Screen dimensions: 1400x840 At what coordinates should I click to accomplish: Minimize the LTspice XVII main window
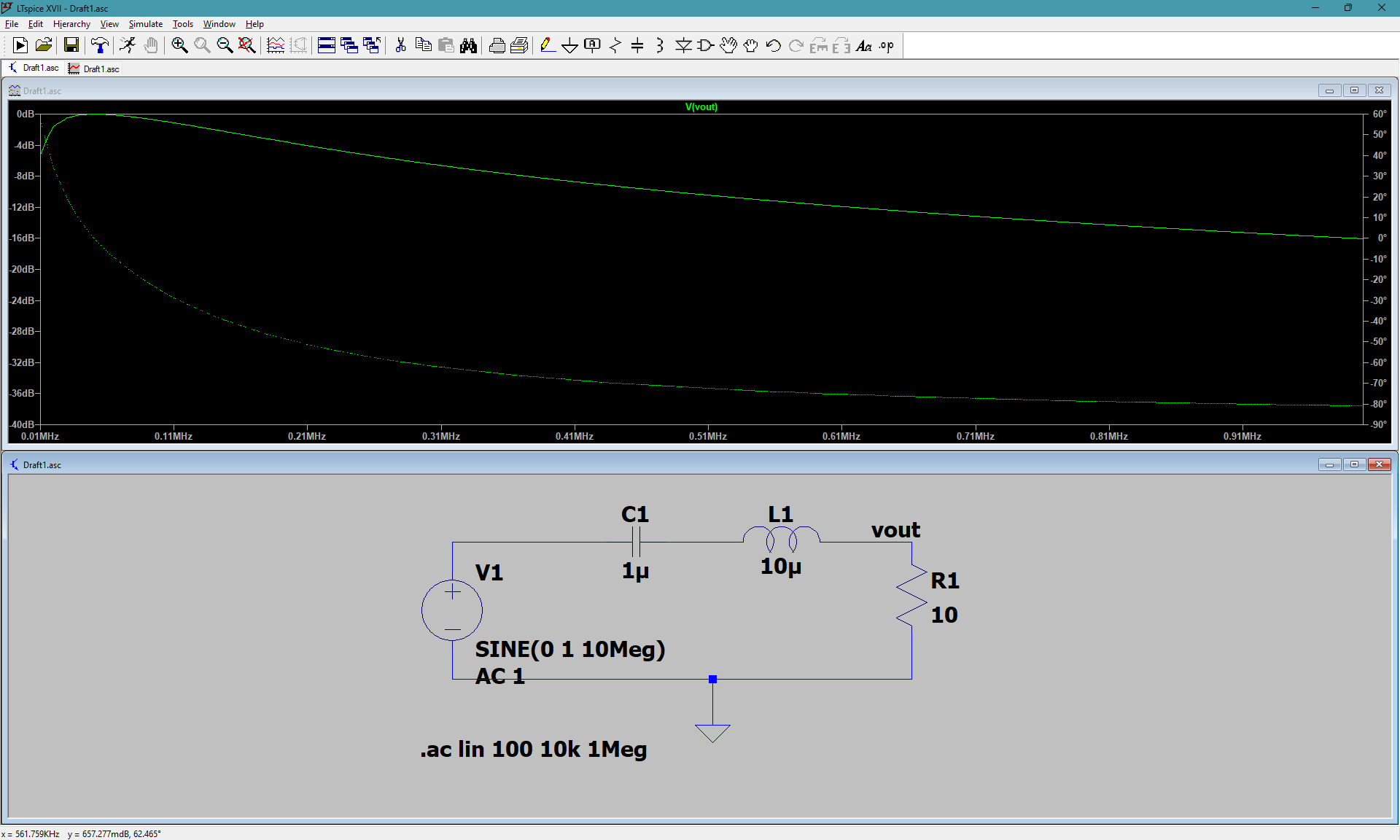pyautogui.click(x=1315, y=8)
